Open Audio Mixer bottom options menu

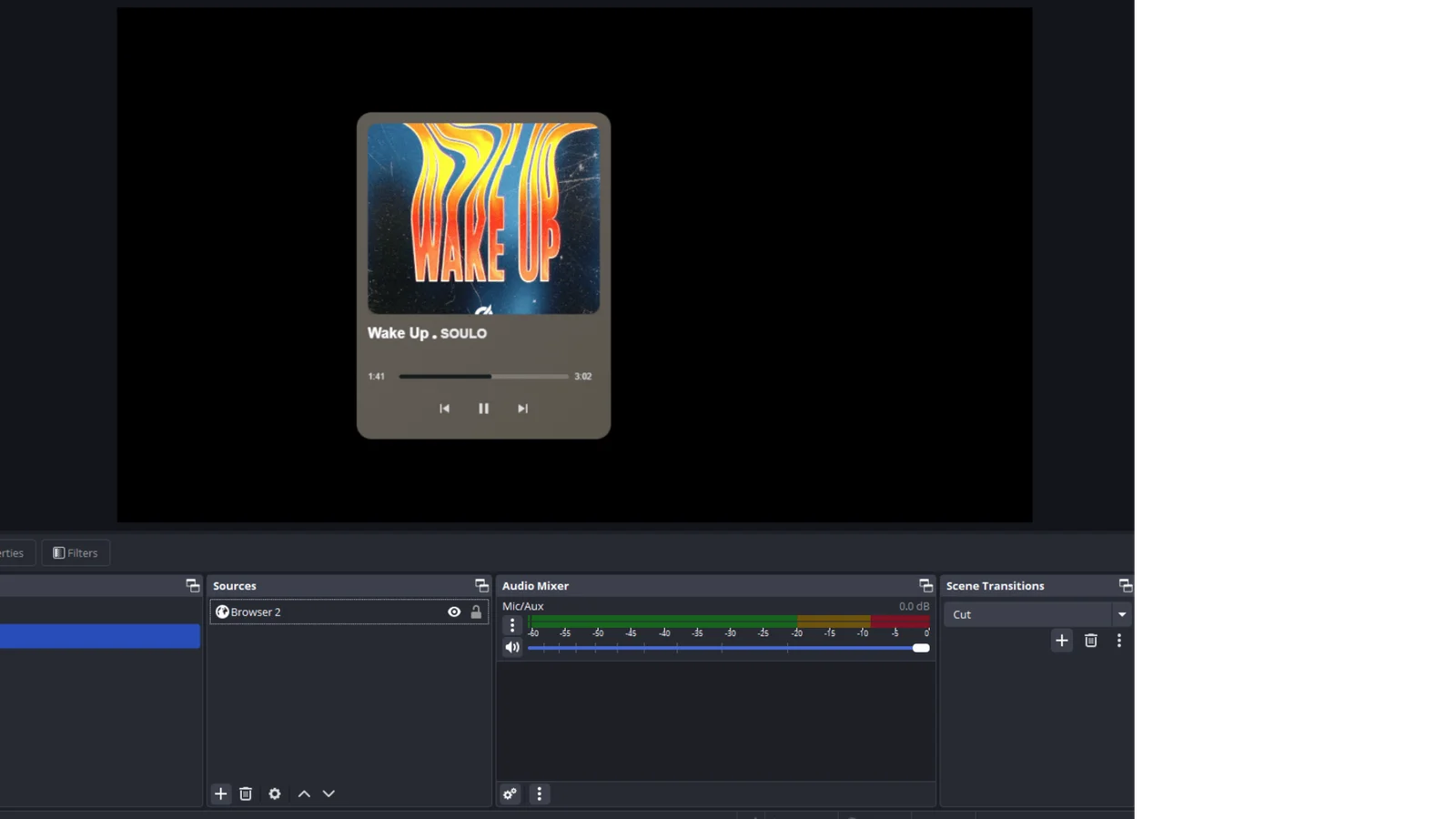(540, 794)
